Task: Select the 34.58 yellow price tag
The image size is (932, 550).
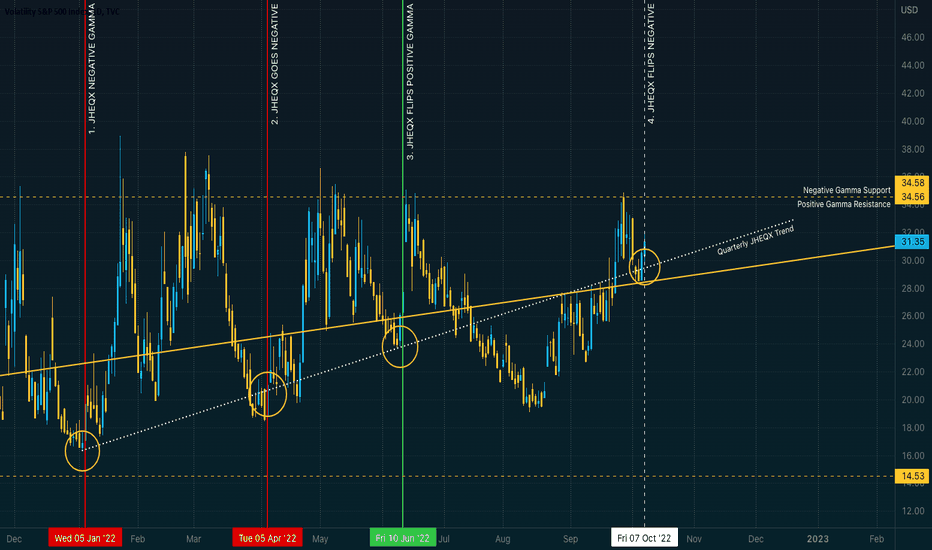Action: click(x=912, y=183)
